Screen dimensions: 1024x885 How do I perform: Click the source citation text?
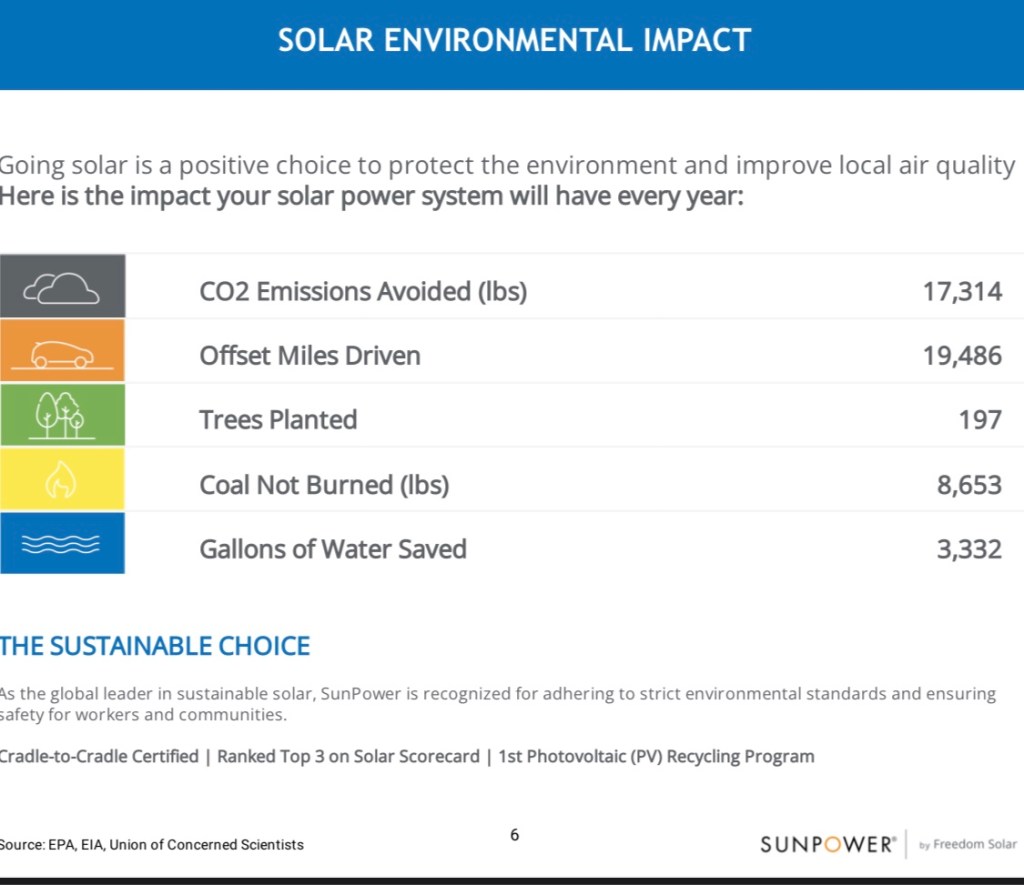pos(151,844)
